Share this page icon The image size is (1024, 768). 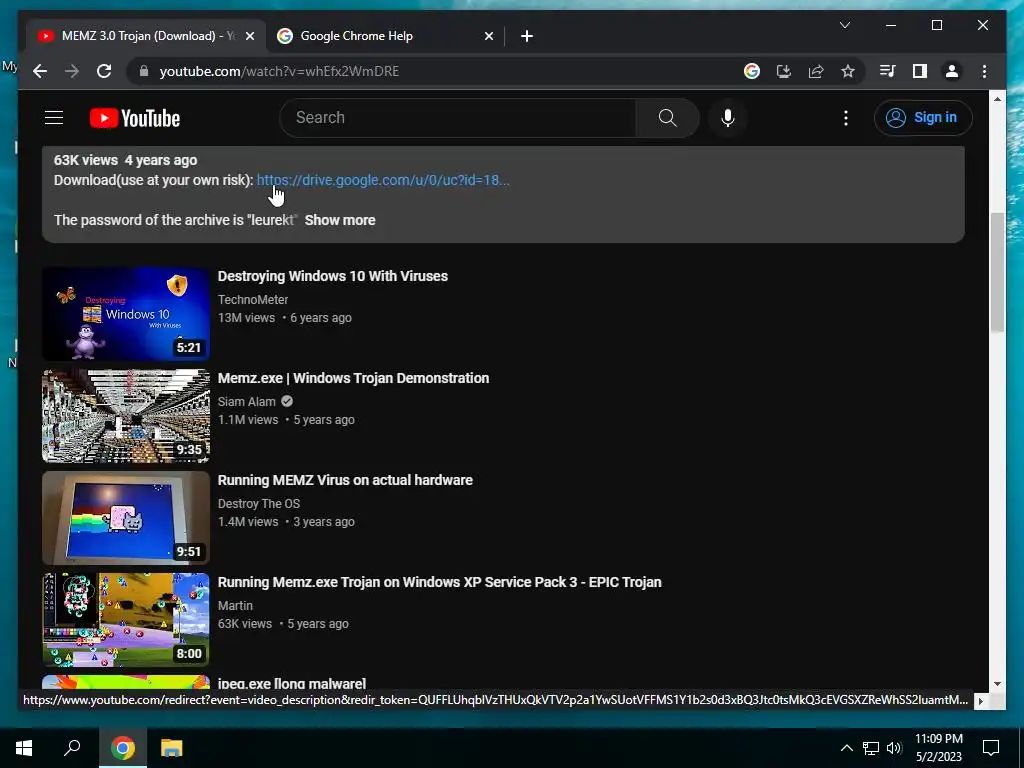(x=816, y=71)
